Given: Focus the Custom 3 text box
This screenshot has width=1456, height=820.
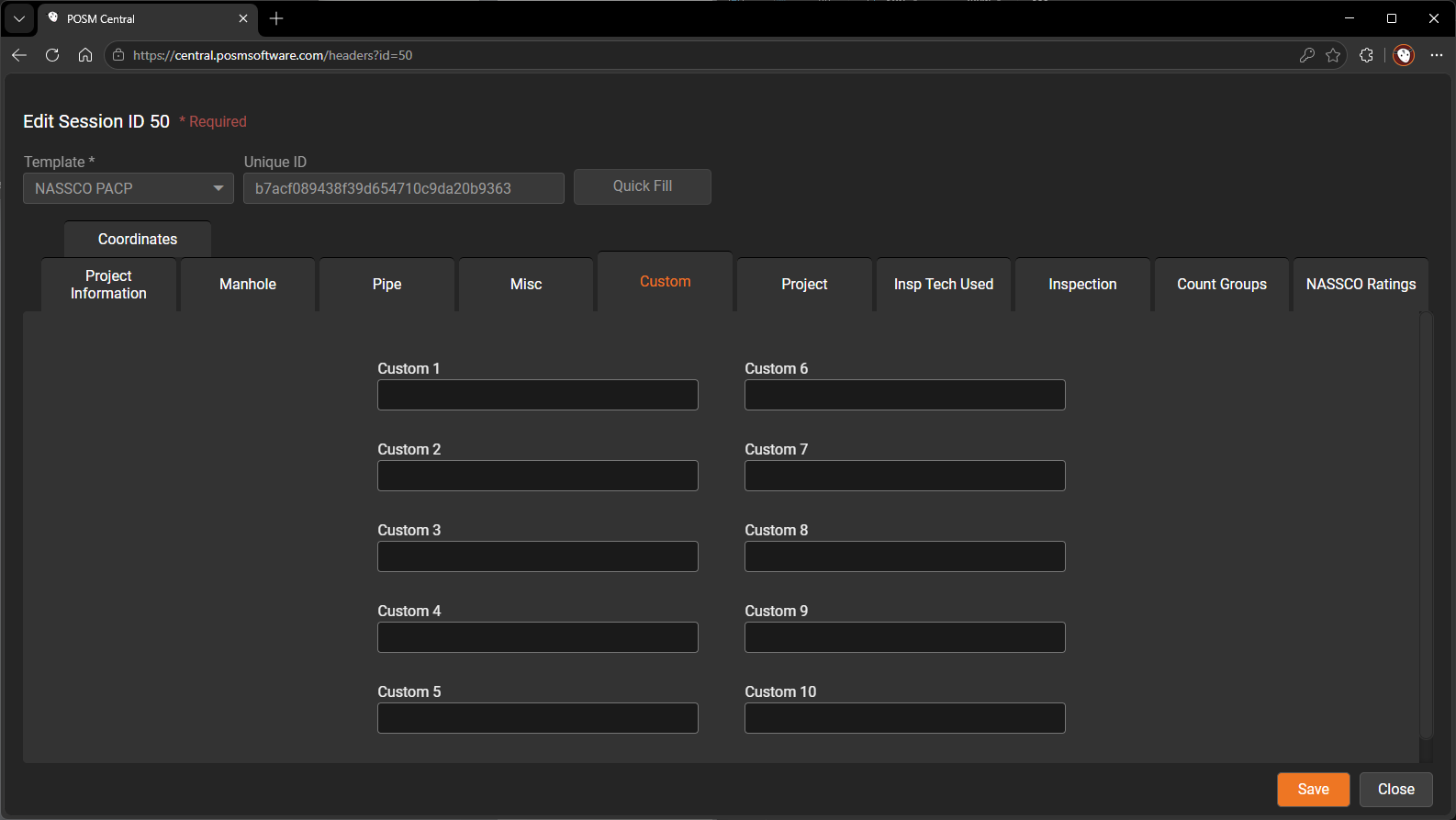Looking at the screenshot, I should (x=538, y=556).
